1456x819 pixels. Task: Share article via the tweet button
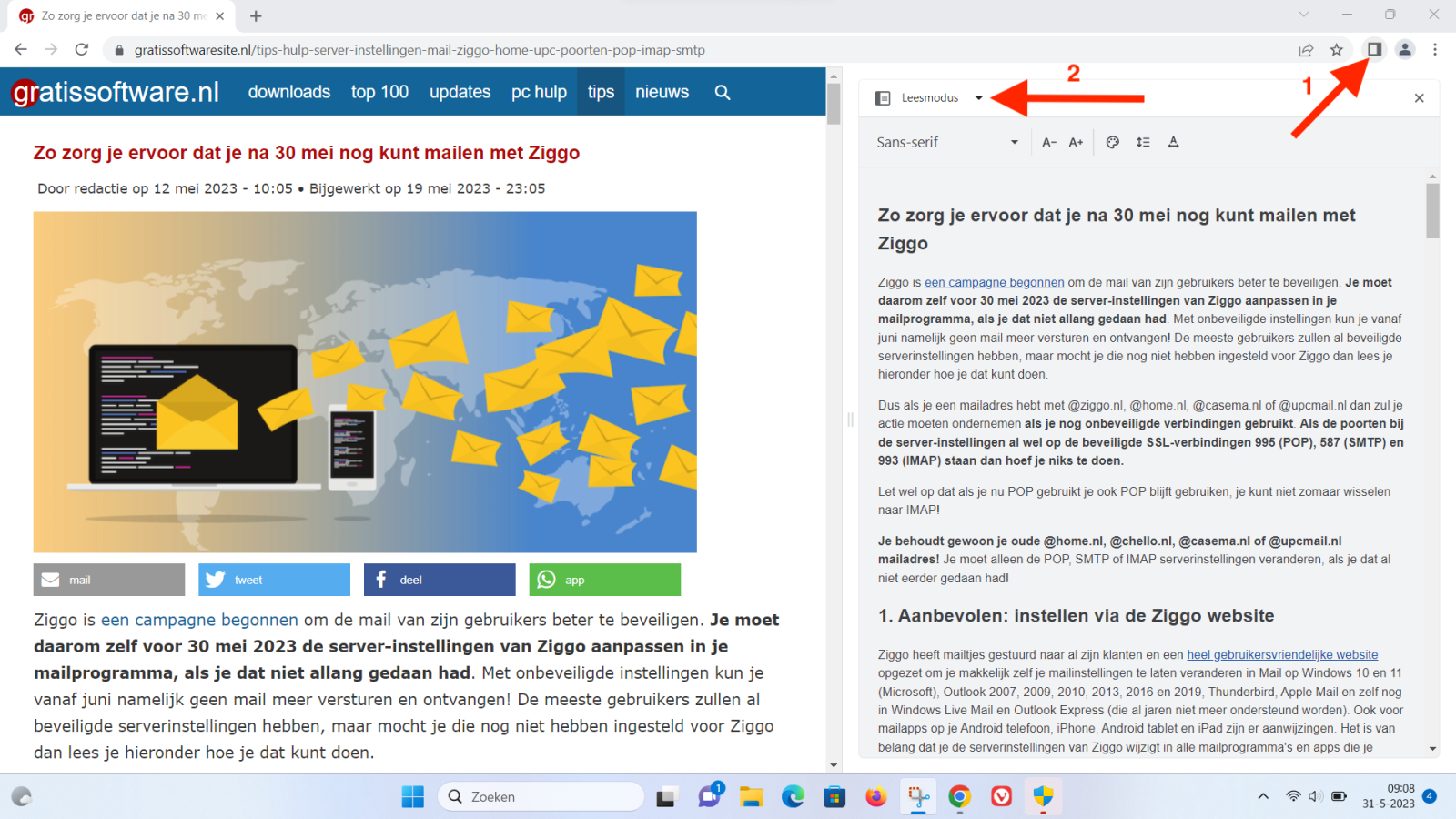click(274, 580)
